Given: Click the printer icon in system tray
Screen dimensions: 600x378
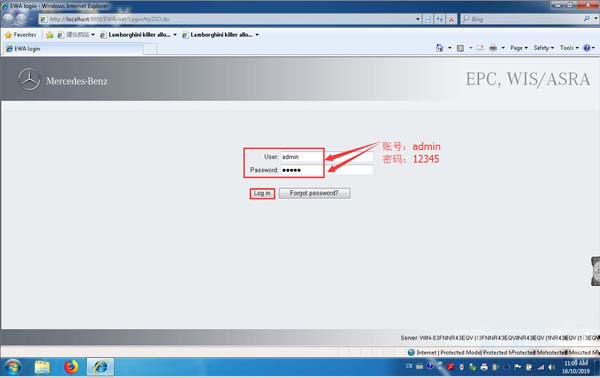Looking at the screenshot, I should (484, 367).
